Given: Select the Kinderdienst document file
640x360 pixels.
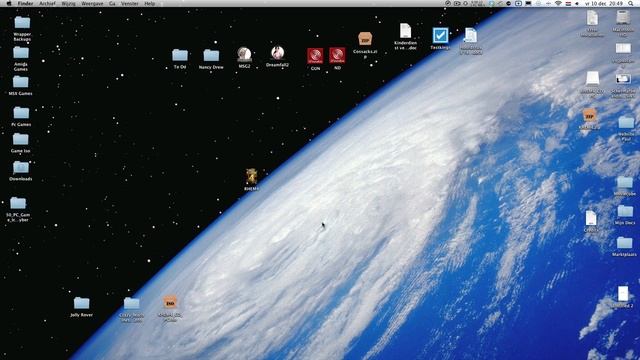Looking at the screenshot, I should [405, 31].
